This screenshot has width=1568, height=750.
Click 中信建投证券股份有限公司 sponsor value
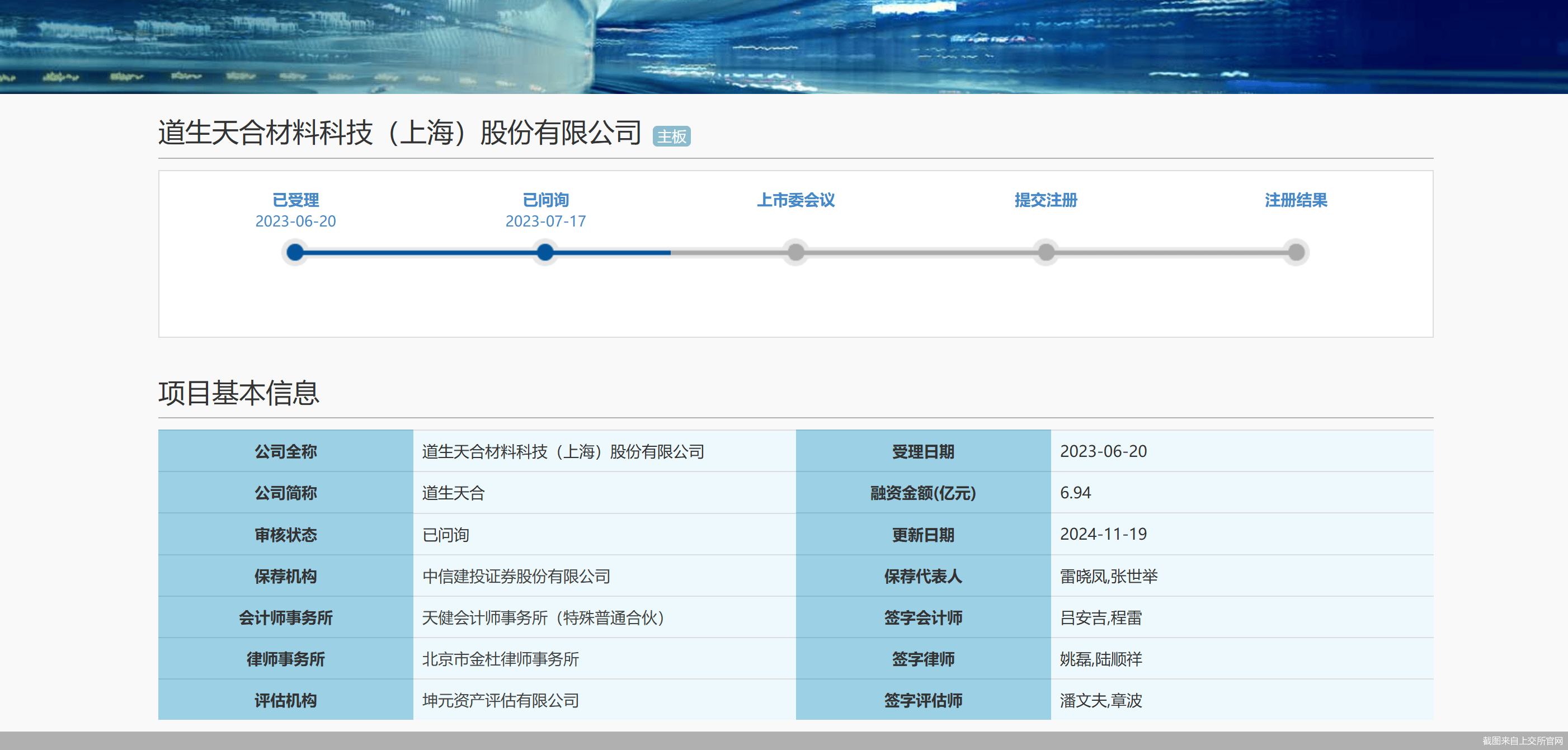[x=516, y=576]
